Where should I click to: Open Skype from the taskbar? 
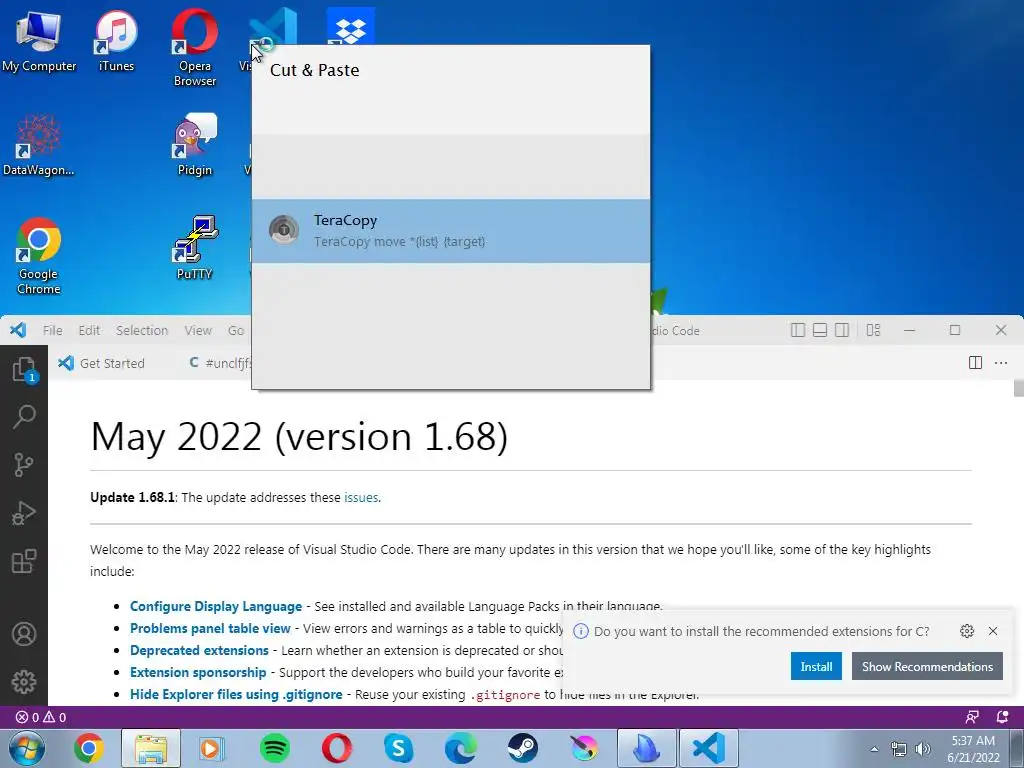click(398, 748)
